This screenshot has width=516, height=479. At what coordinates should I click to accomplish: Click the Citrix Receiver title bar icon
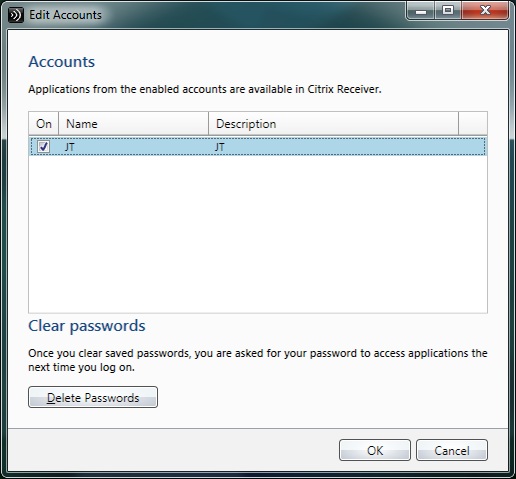click(16, 15)
